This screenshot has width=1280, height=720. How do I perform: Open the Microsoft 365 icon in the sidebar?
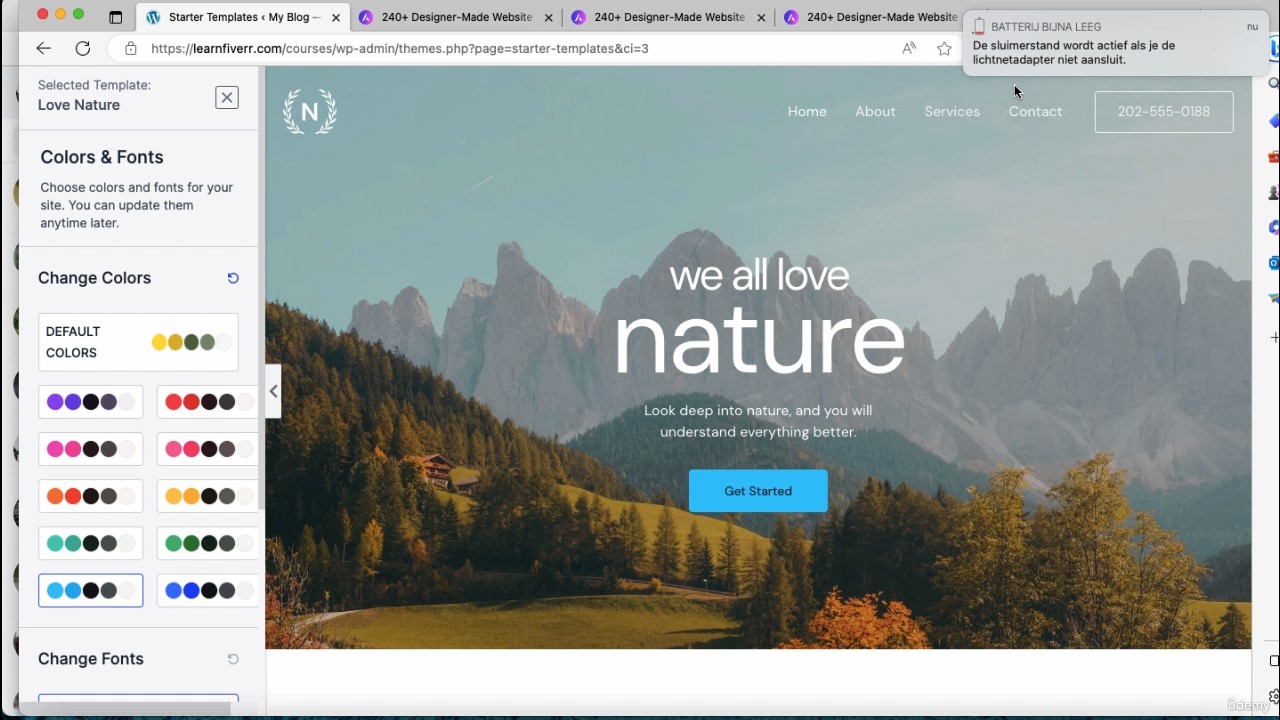1274,228
